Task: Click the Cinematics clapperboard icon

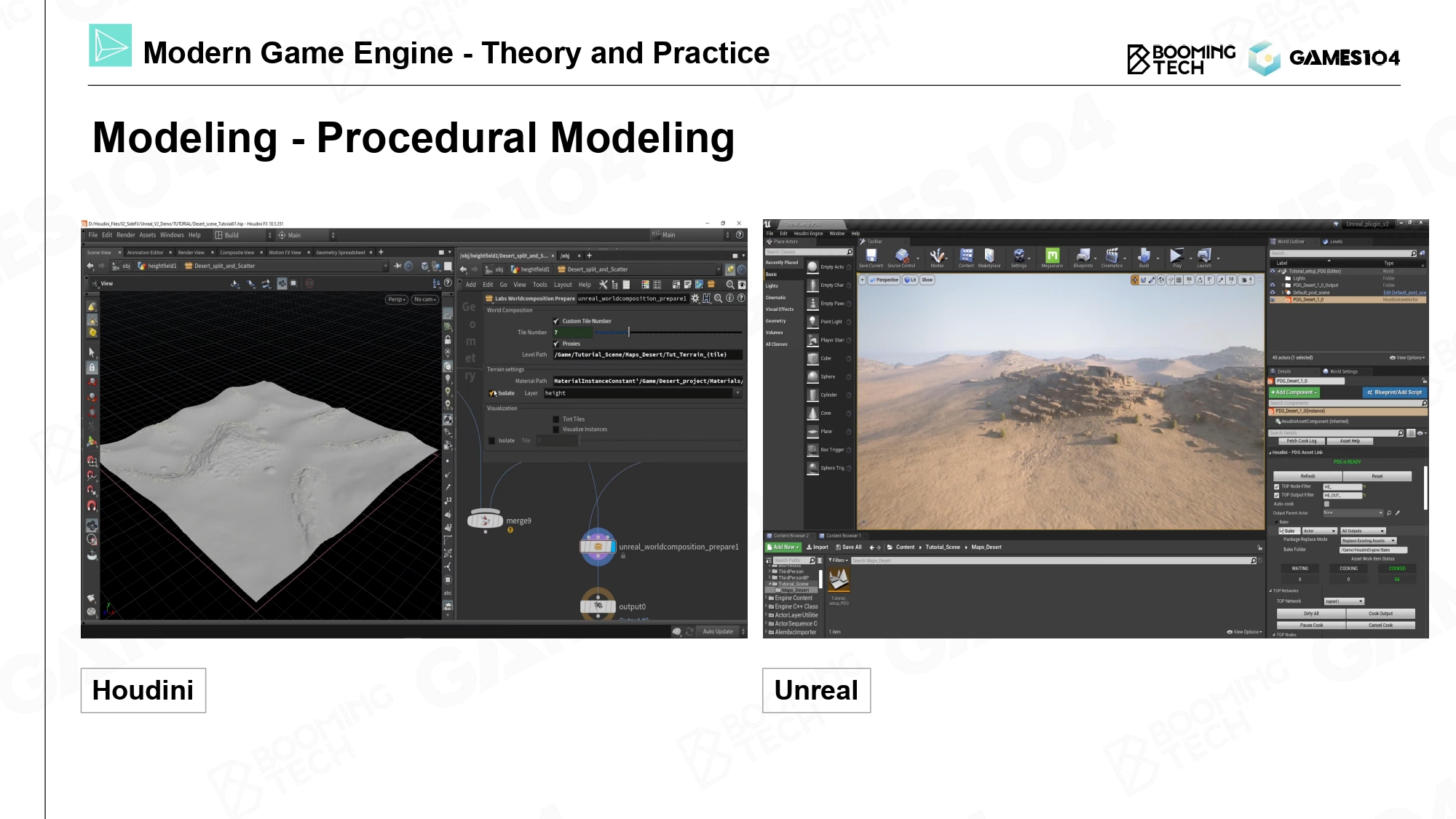Action: coord(1112,256)
